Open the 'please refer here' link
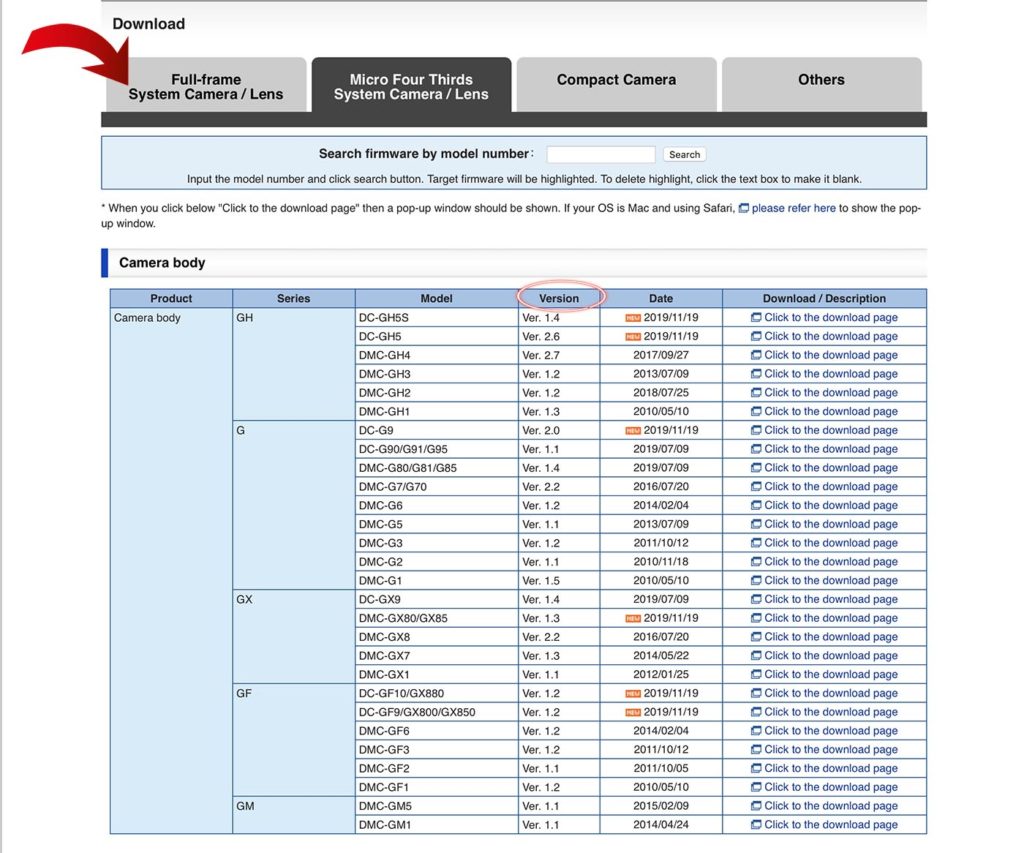1024x853 pixels. click(x=793, y=208)
